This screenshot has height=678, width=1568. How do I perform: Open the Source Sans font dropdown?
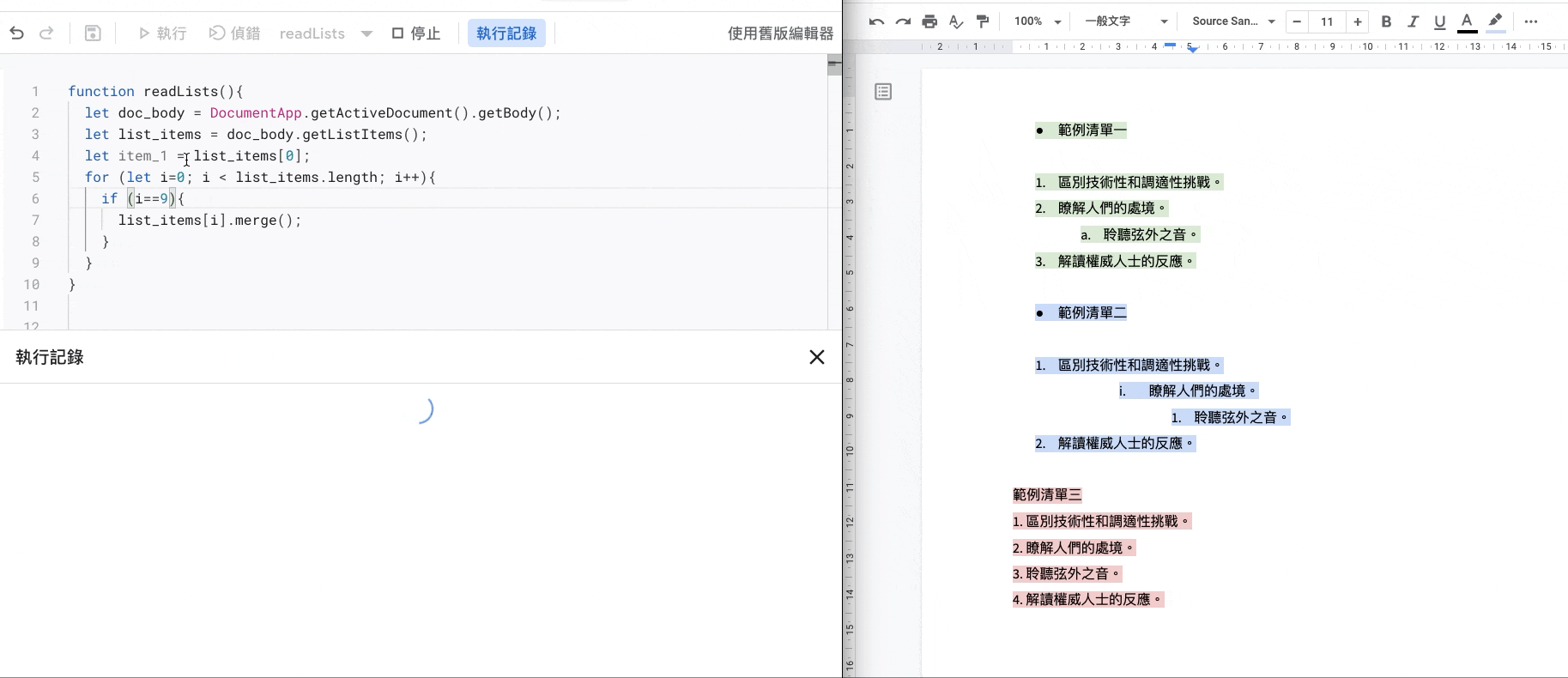pyautogui.click(x=1233, y=21)
